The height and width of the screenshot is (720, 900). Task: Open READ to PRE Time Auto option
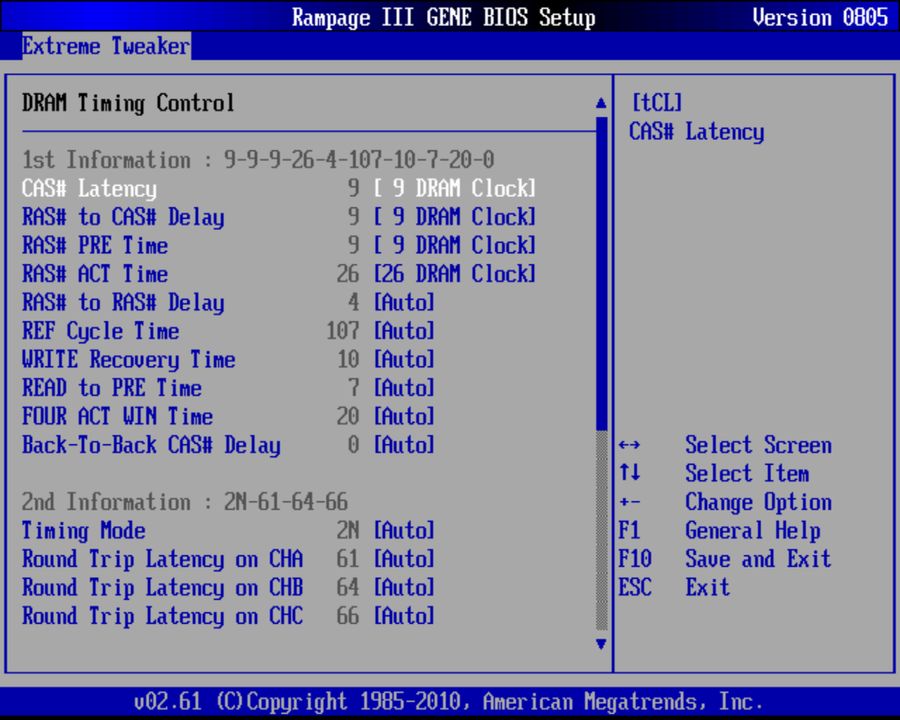pyautogui.click(x=404, y=388)
